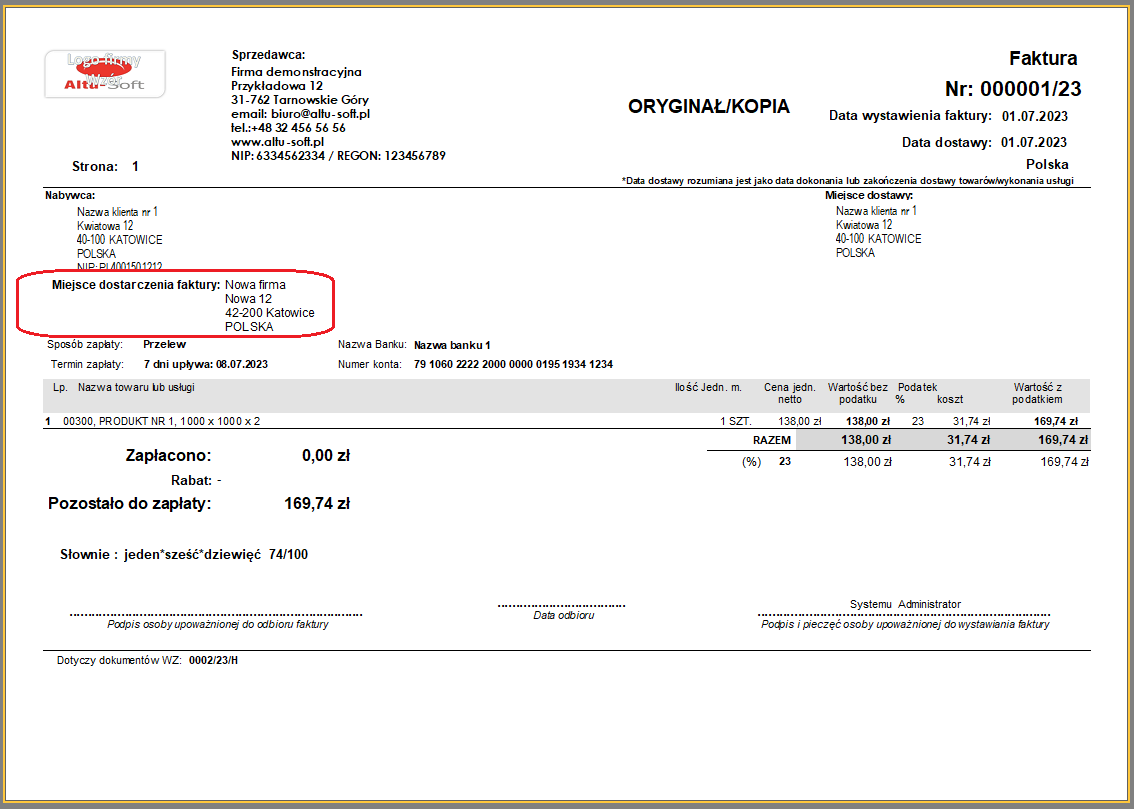The image size is (1134, 809).
Task: Select the seller NIP and REGON line
Action: 338,156
